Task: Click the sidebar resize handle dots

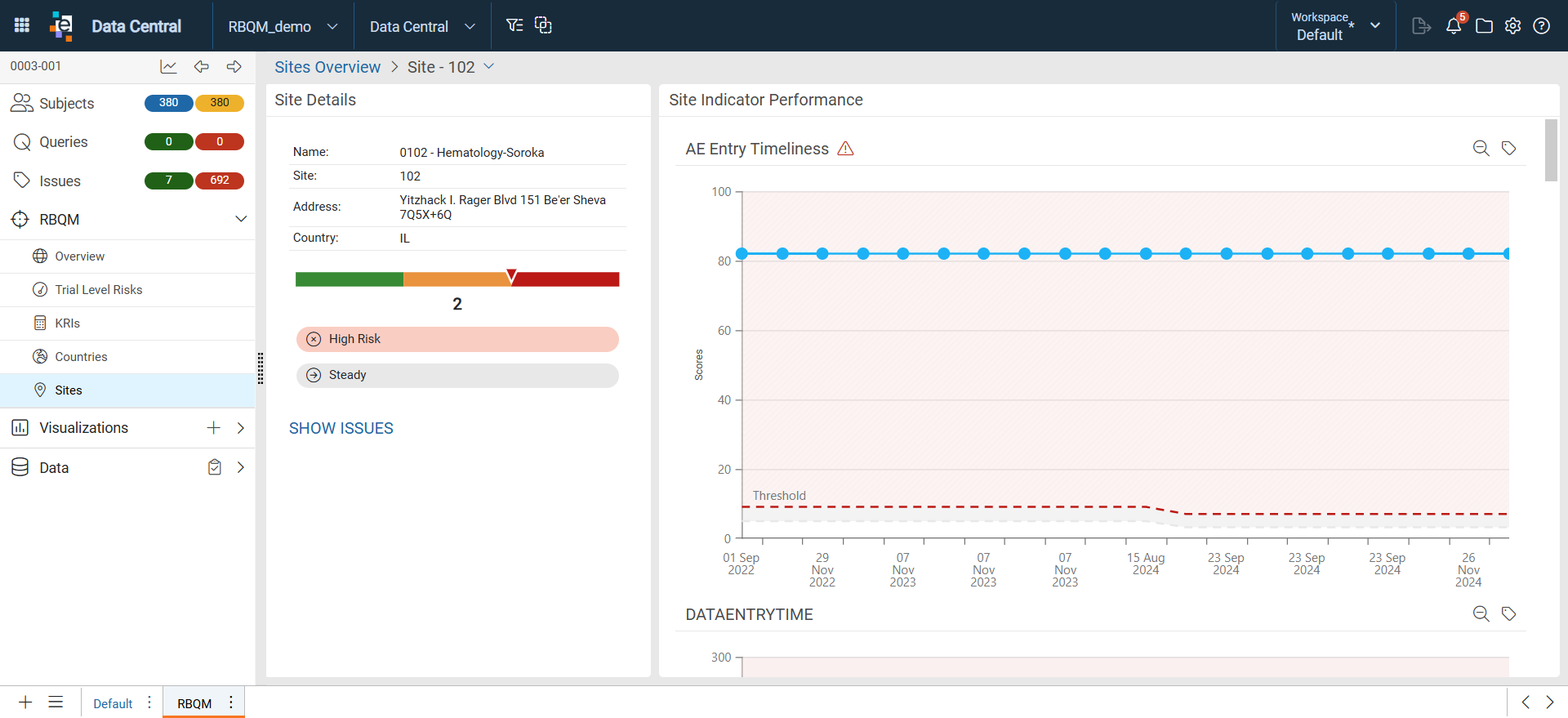Action: click(x=261, y=368)
